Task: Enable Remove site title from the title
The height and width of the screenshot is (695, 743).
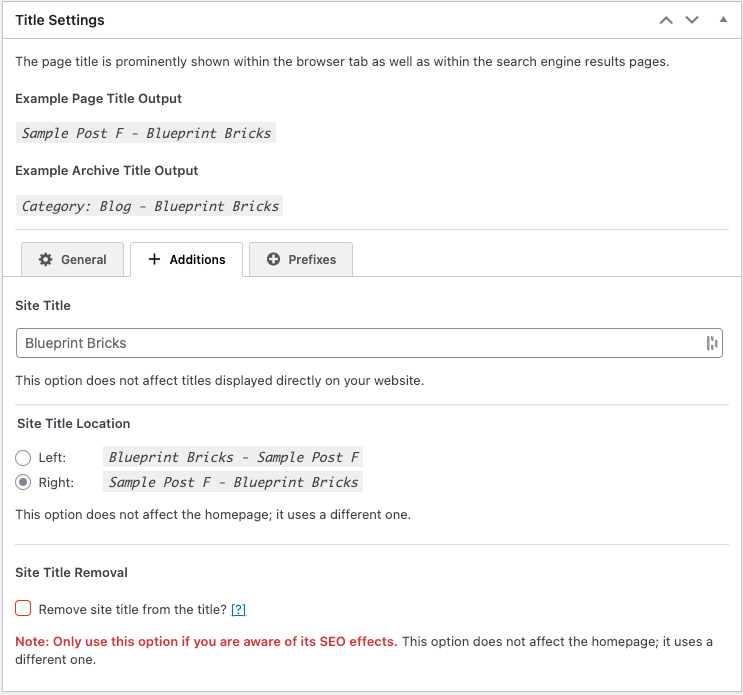Action: point(23,608)
